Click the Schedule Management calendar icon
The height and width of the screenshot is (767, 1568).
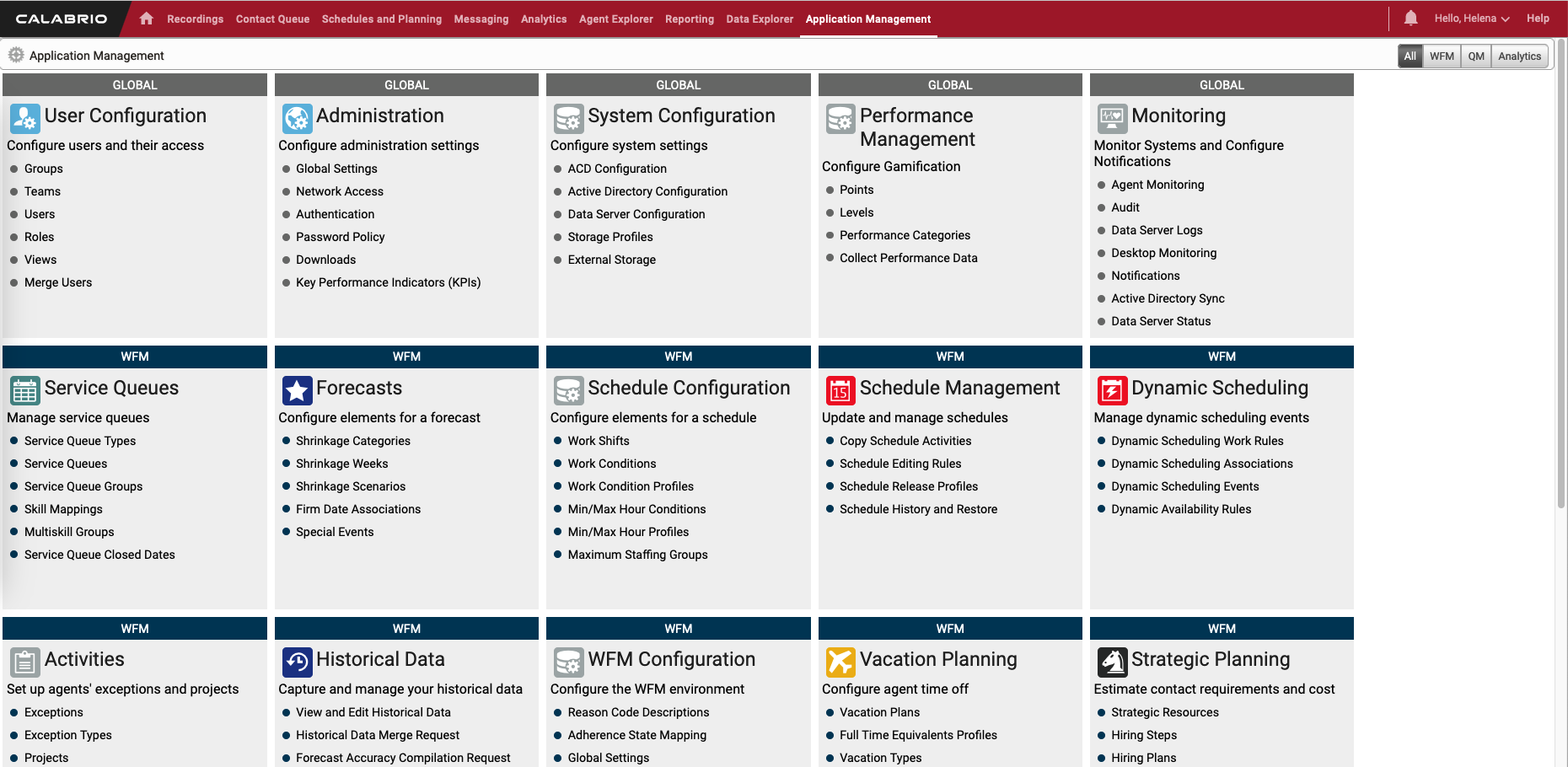pos(840,390)
